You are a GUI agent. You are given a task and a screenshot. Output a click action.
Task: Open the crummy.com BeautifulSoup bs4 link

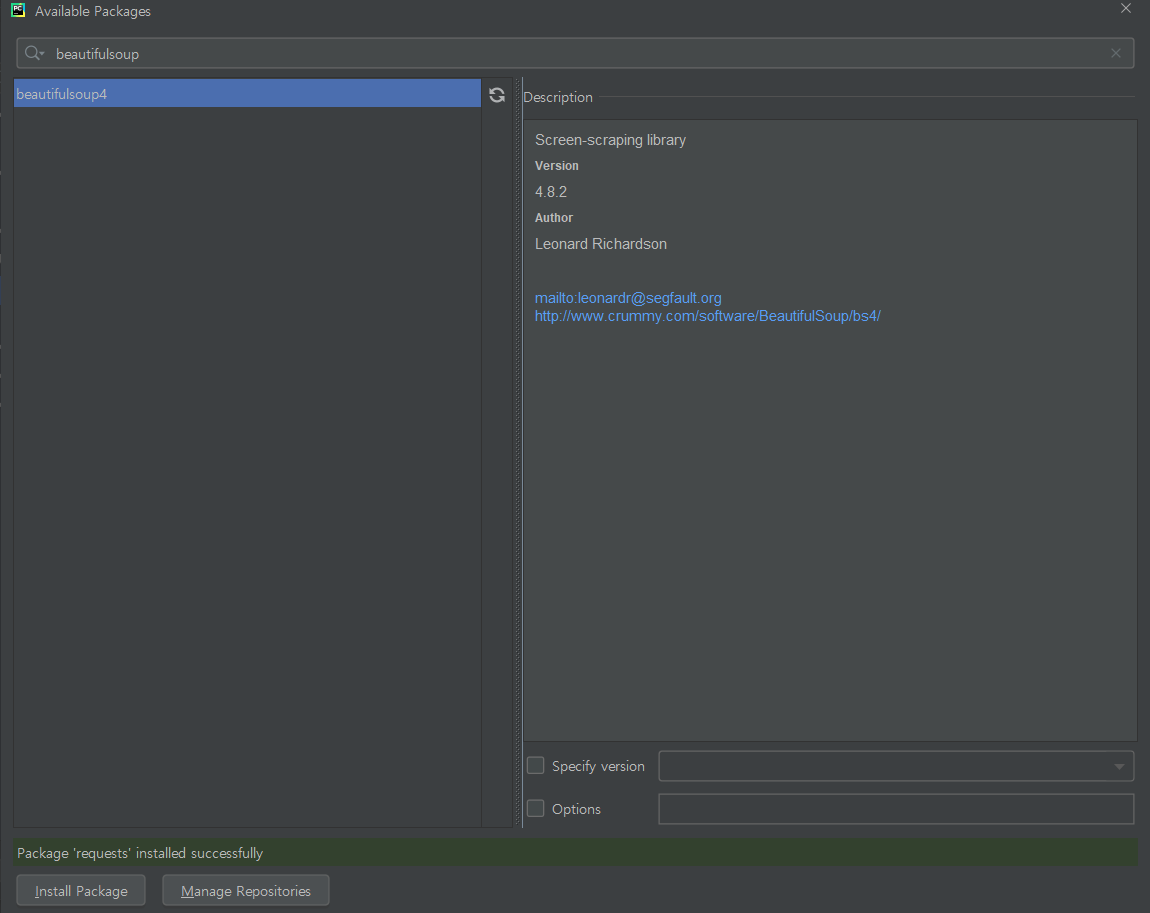point(707,316)
